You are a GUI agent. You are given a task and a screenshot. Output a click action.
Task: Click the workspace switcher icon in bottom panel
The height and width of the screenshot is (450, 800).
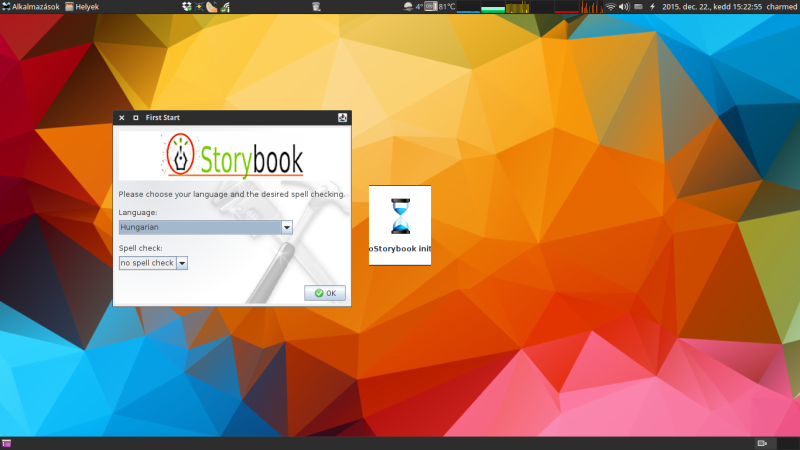point(762,443)
